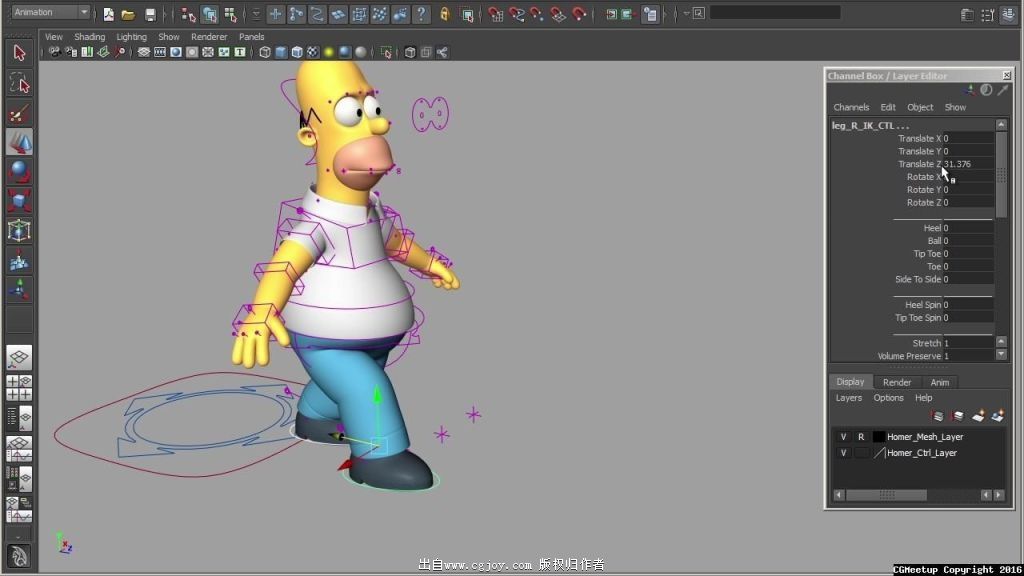Click the Translate Z channel label
Viewport: 1024px width, 576px height.
click(x=920, y=165)
